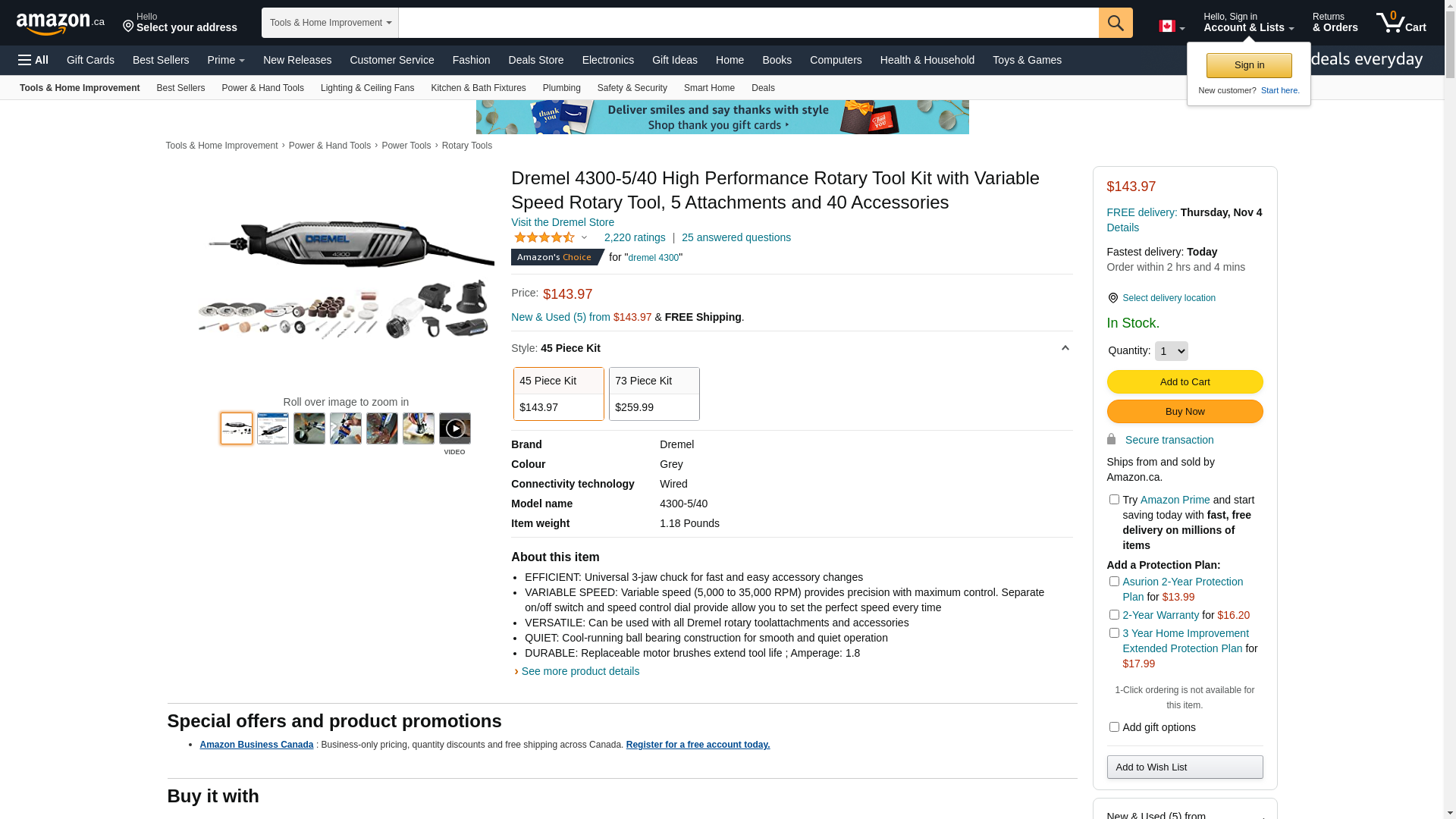
Task: Click the magnifying glass search button
Action: [x=1115, y=23]
